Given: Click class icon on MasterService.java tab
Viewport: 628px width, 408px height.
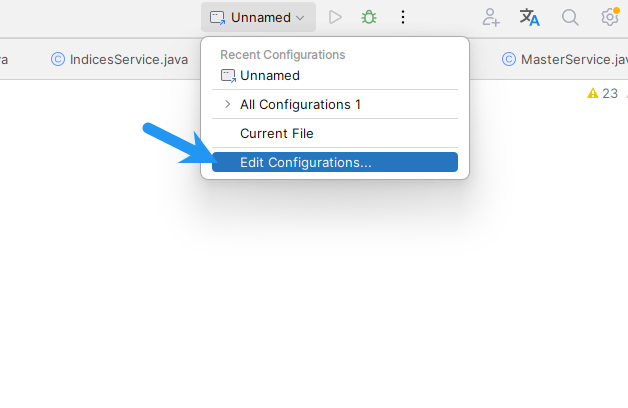Looking at the screenshot, I should [x=509, y=59].
